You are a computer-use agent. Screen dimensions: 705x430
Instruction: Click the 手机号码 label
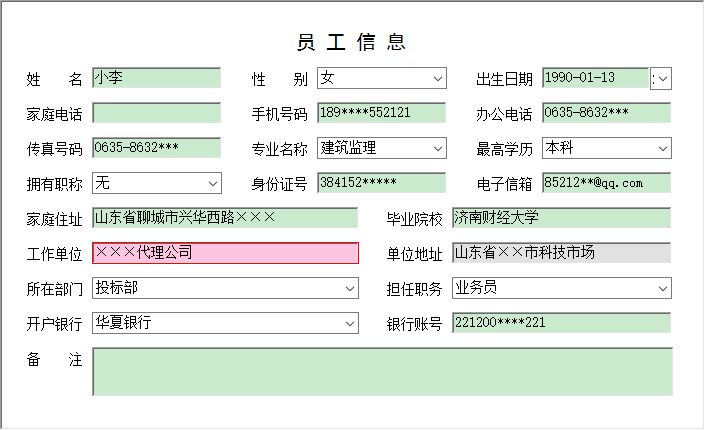[x=279, y=114]
